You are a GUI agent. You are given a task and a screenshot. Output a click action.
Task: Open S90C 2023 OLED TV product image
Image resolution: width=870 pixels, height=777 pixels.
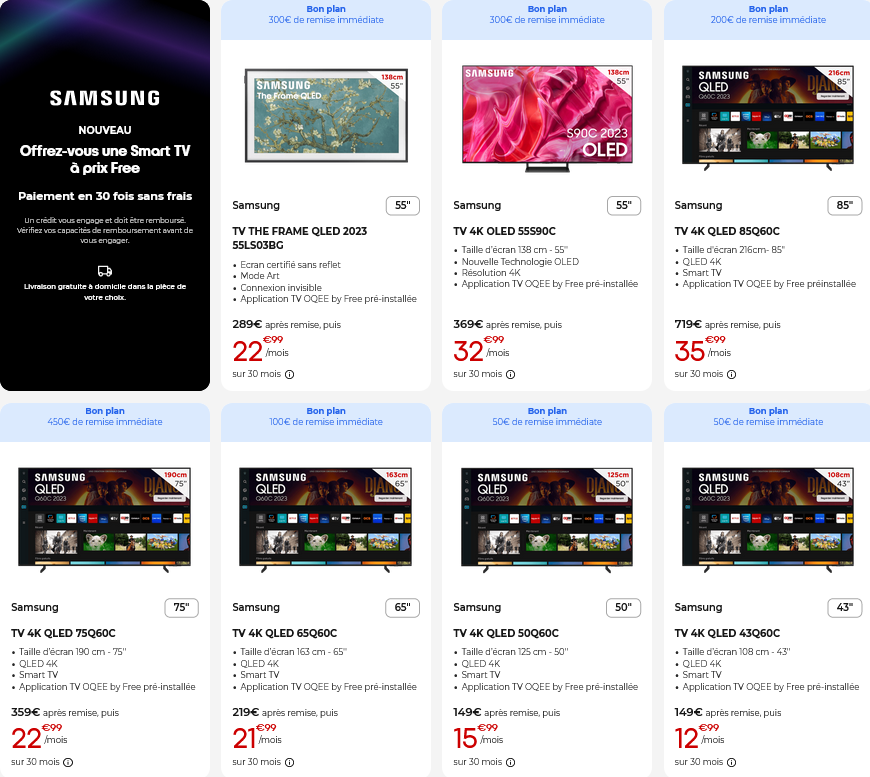pyautogui.click(x=547, y=118)
